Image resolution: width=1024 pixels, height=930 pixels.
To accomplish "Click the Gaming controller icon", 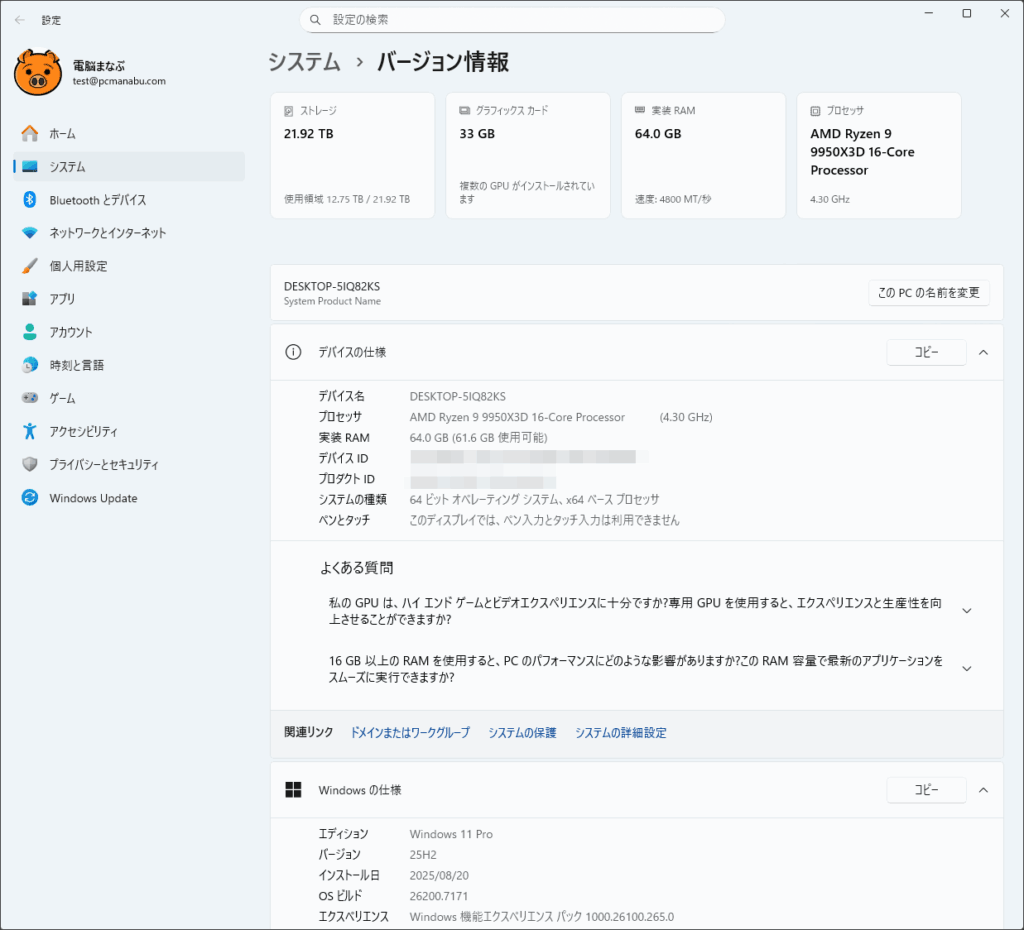I will (30, 398).
